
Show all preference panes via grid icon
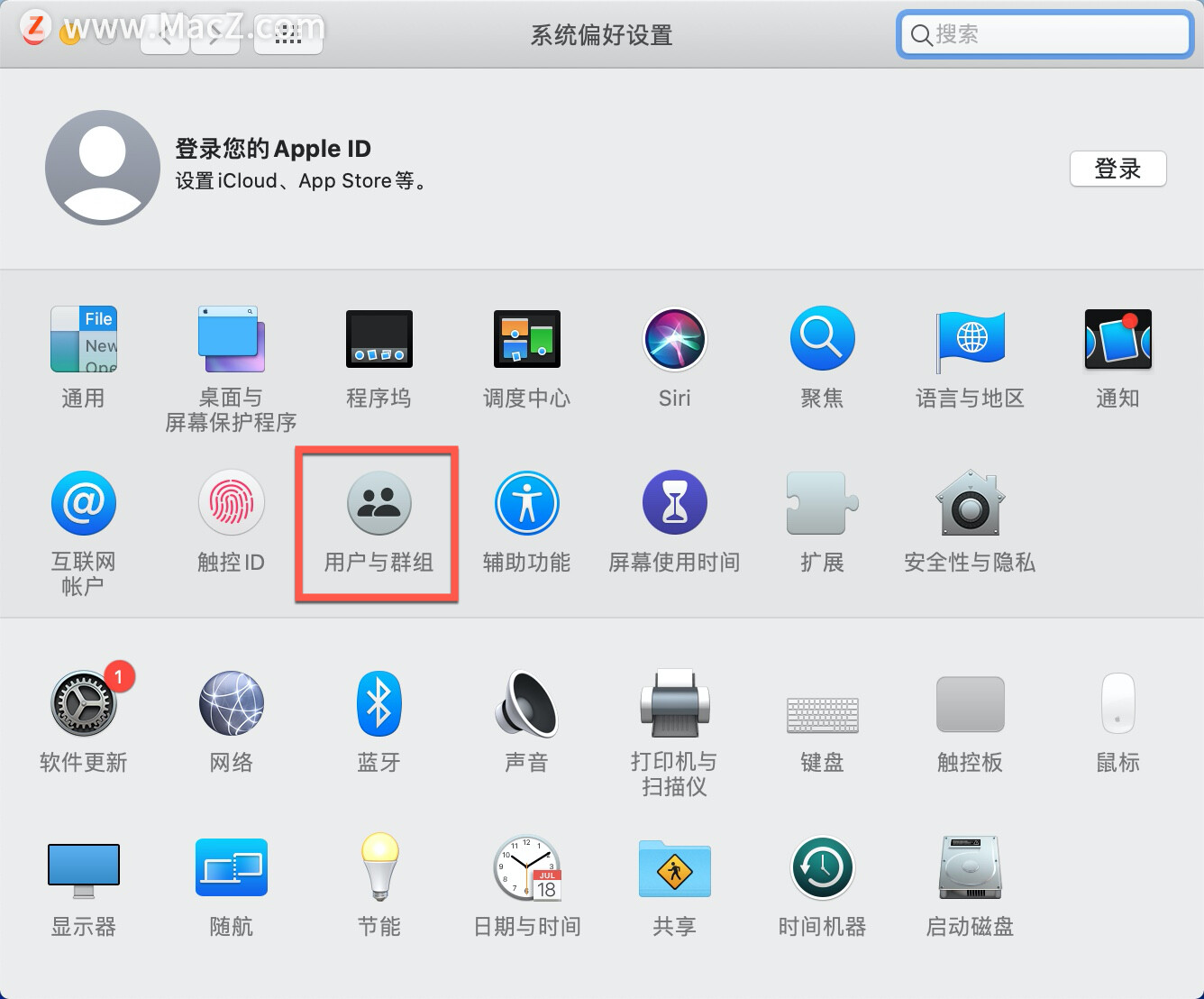click(287, 33)
